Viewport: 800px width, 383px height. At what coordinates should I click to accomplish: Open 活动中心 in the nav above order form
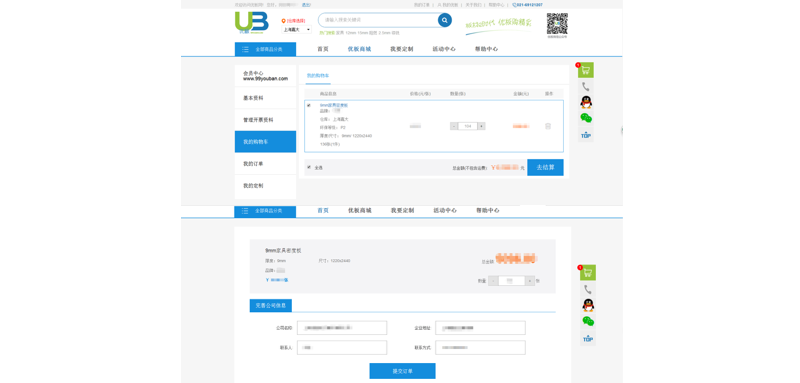445,211
